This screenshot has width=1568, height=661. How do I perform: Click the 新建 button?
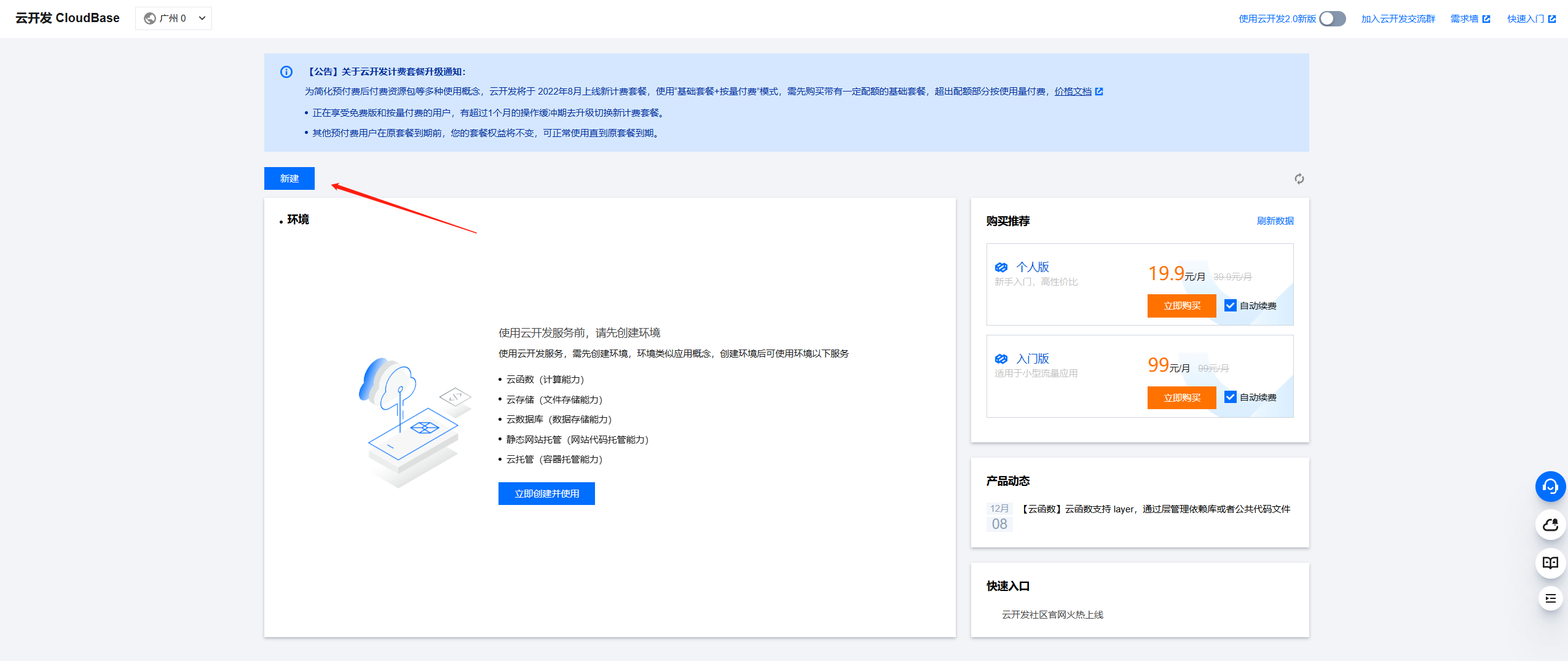[x=290, y=179]
